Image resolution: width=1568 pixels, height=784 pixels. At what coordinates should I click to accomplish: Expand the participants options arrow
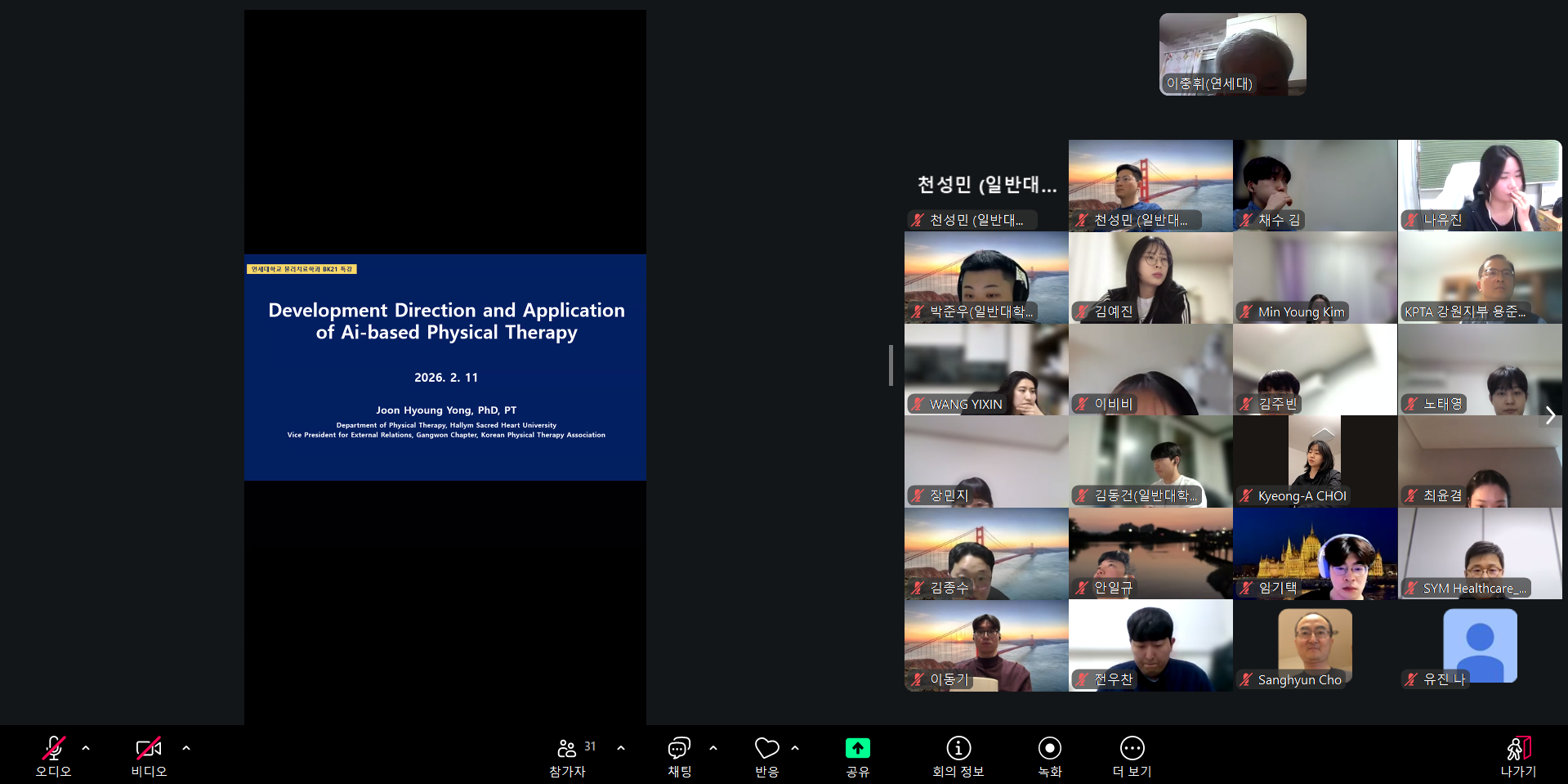[x=621, y=748]
